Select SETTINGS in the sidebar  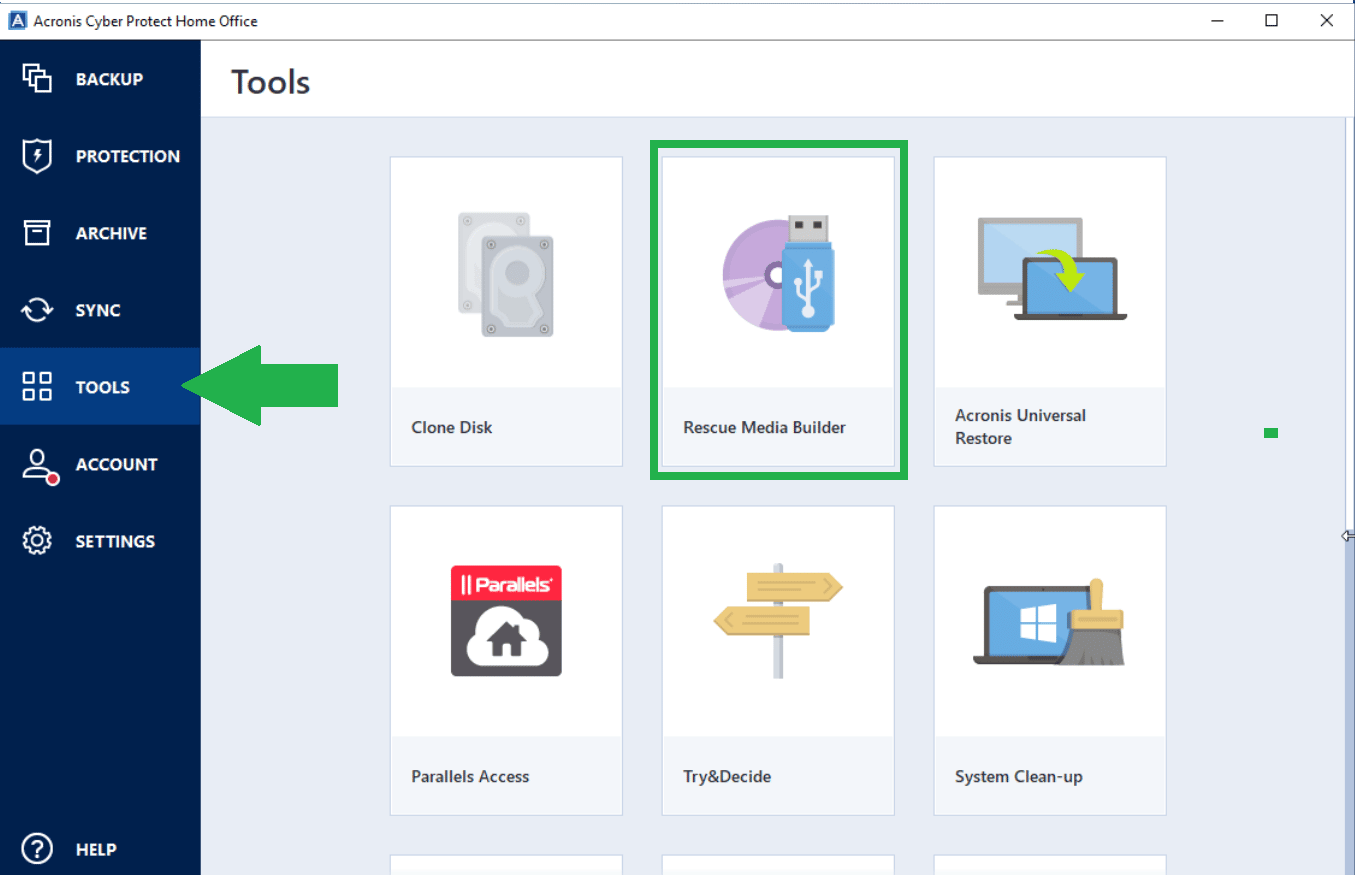coord(100,541)
